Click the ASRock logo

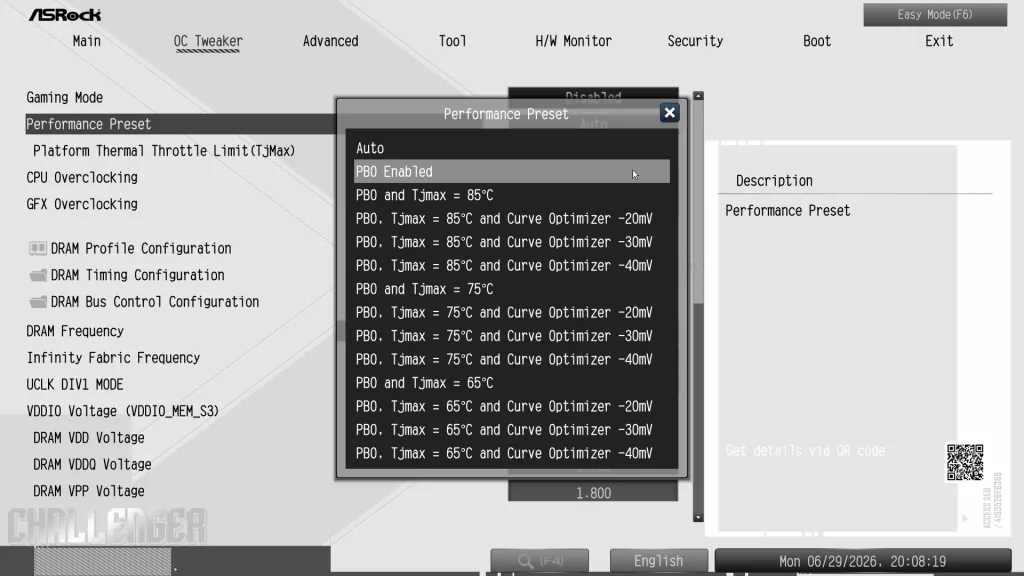[x=65, y=14]
